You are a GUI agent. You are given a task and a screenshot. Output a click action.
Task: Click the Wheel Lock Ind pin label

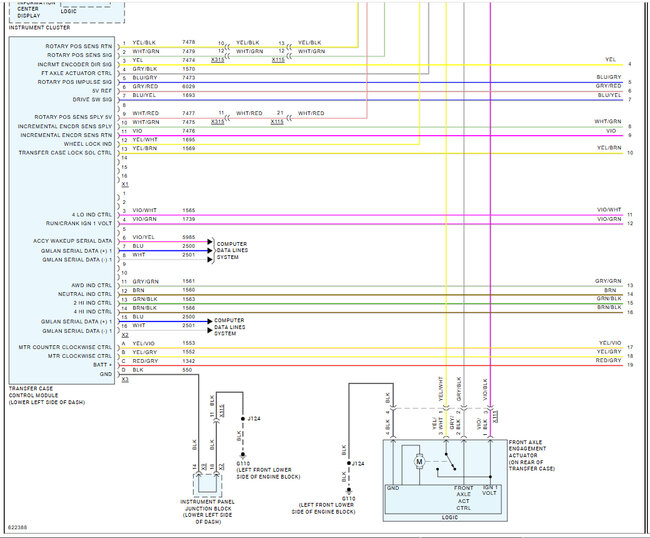pos(88,141)
